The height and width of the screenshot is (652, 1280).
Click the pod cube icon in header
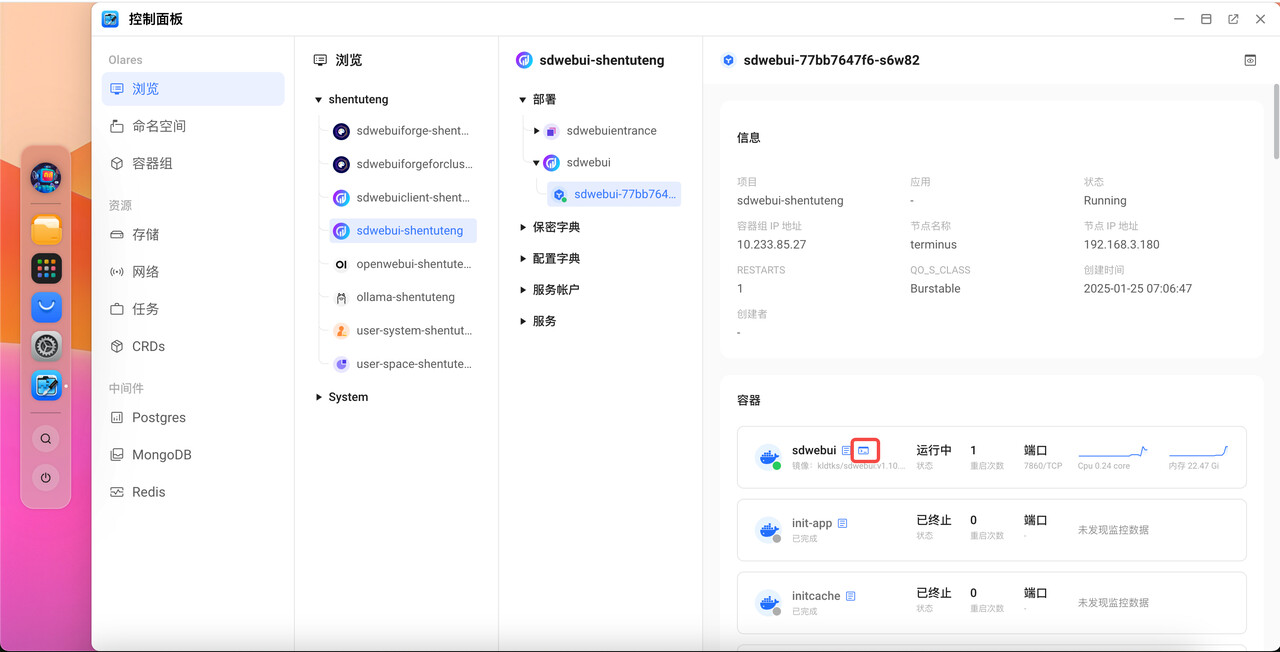(728, 60)
